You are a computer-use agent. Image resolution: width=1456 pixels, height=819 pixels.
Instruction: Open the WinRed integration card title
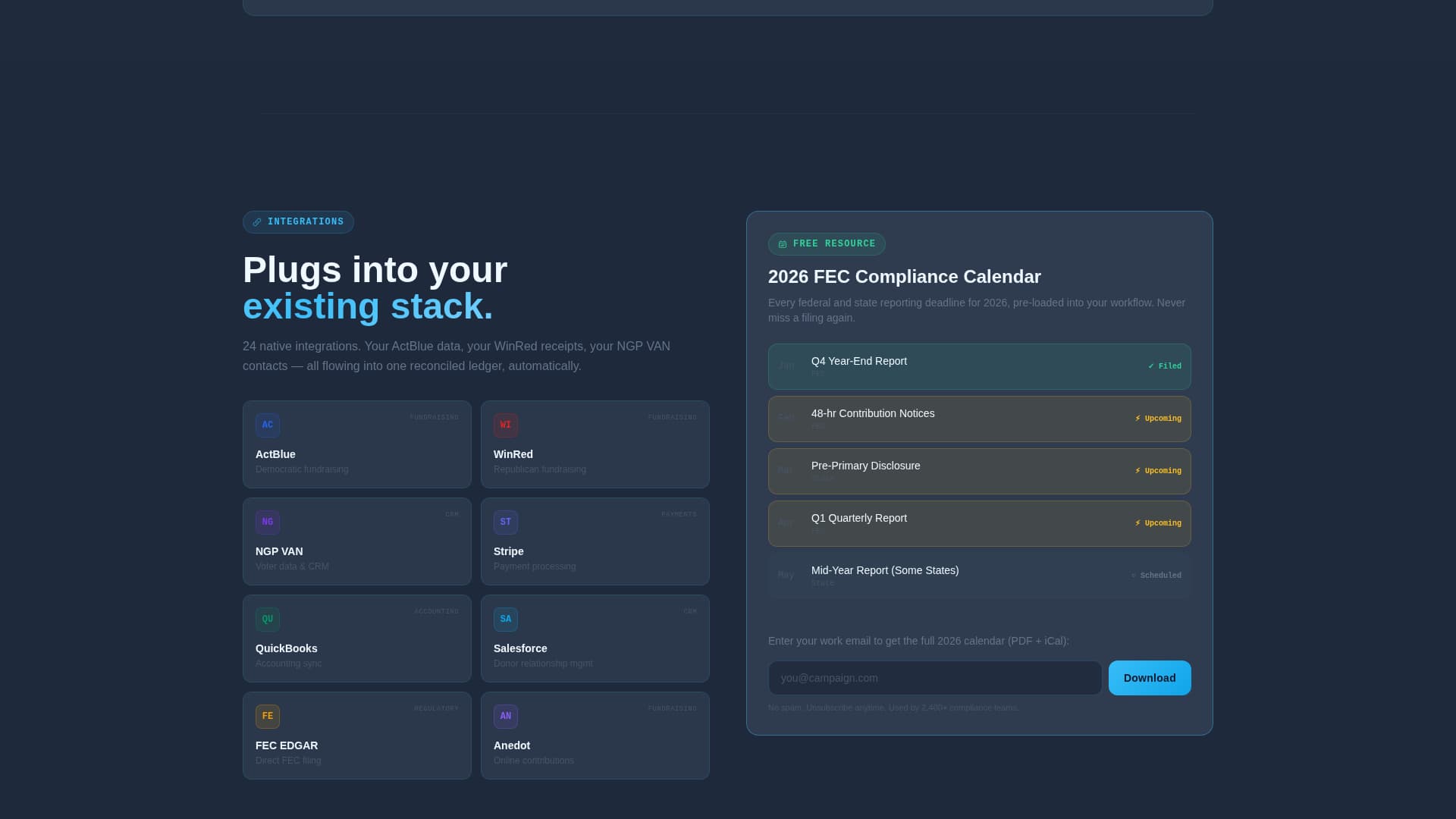[x=513, y=454]
